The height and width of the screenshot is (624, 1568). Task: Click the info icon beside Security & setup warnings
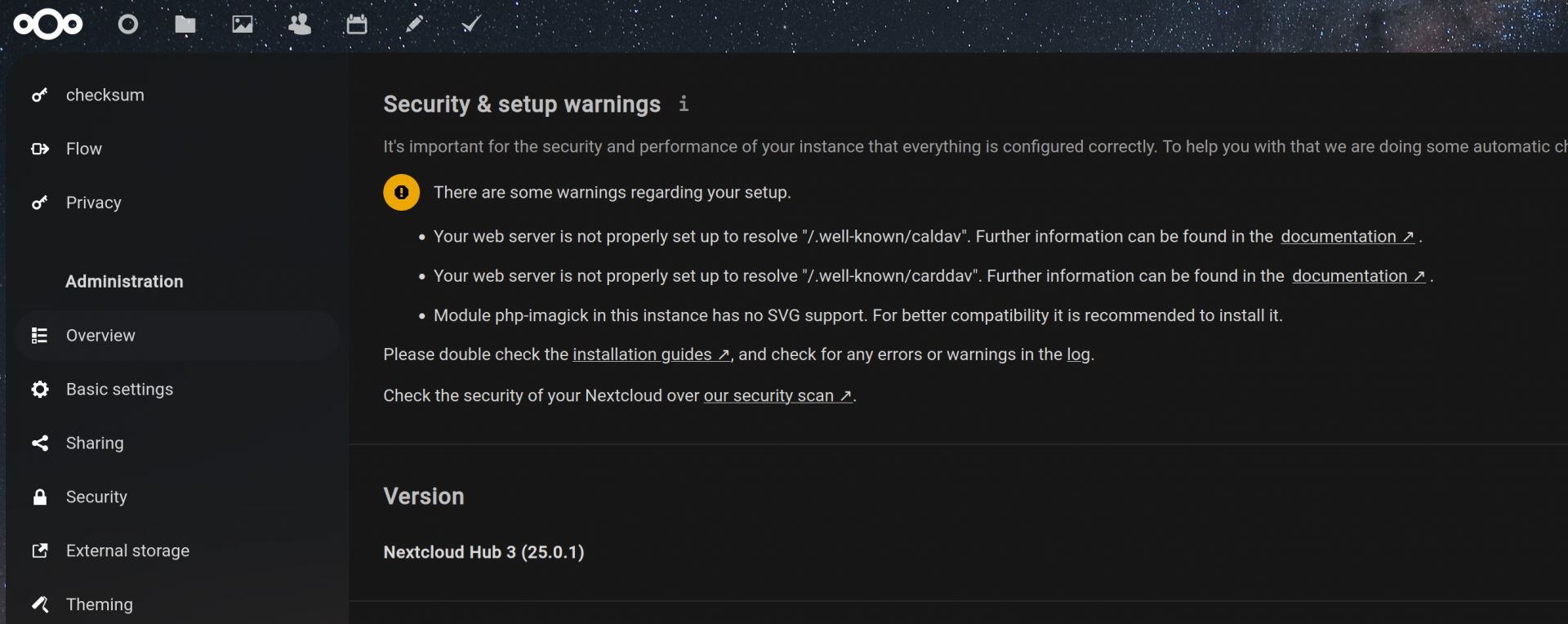[x=684, y=104]
